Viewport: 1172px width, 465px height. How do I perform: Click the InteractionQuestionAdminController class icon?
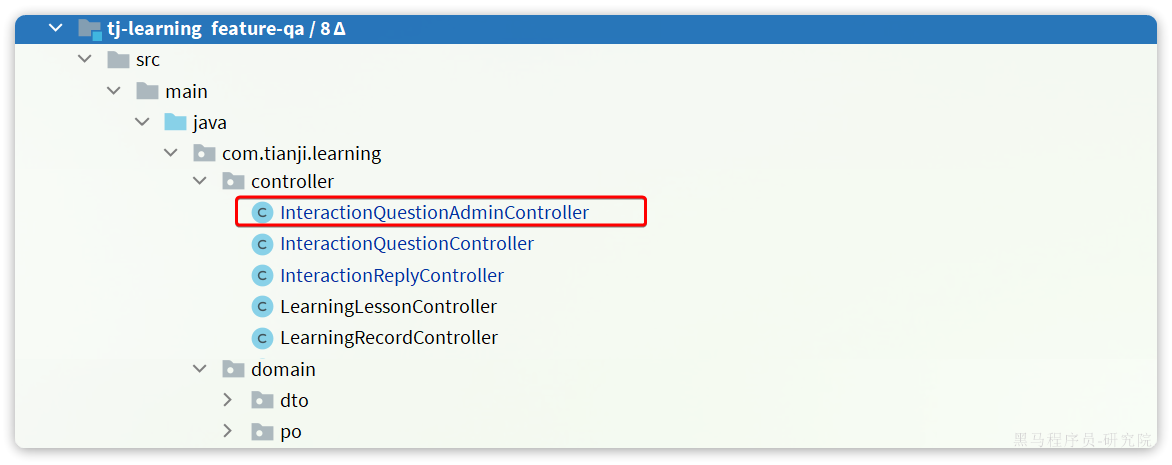[x=262, y=213]
